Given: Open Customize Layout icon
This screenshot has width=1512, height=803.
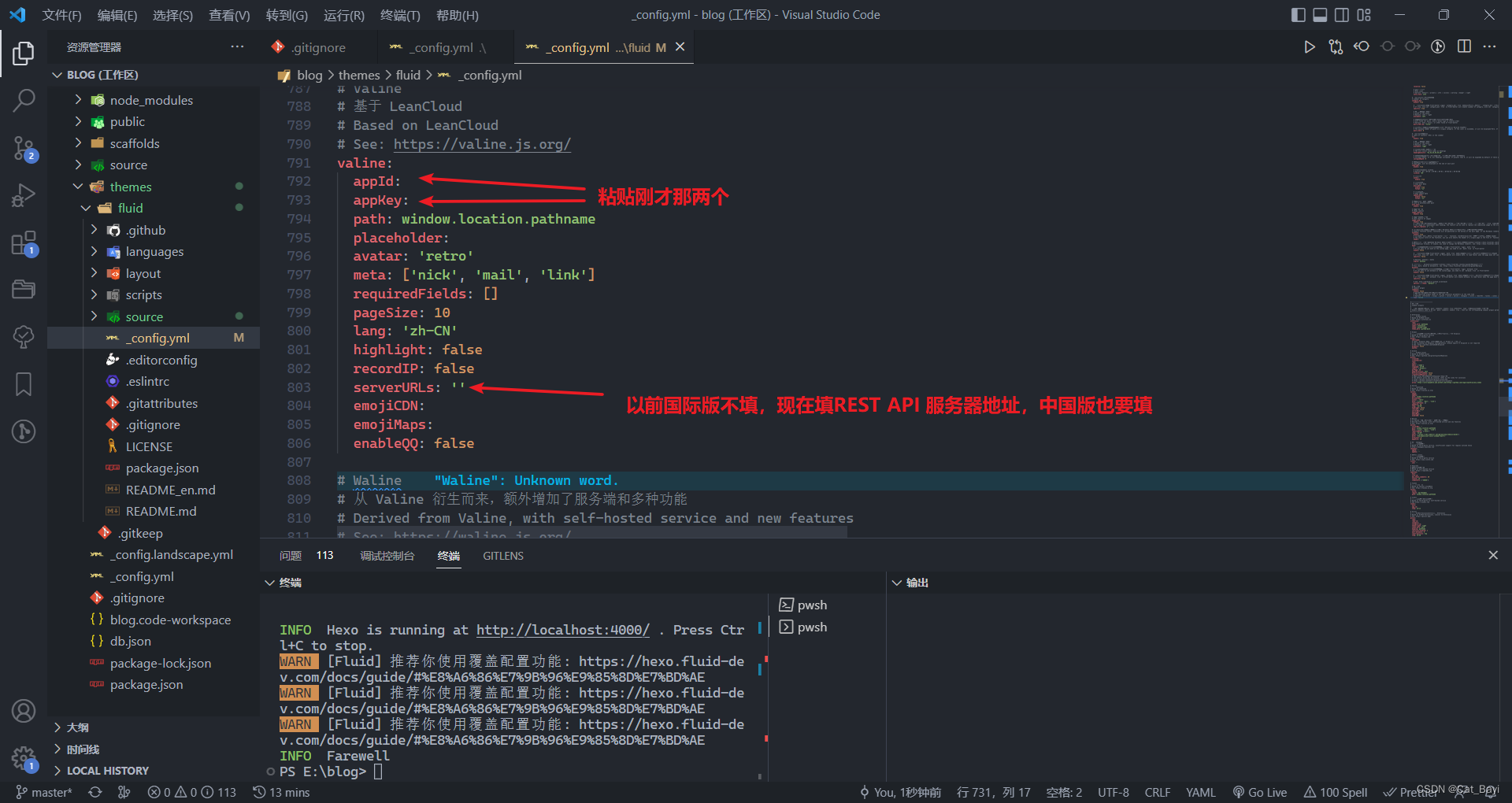Looking at the screenshot, I should (x=1364, y=15).
